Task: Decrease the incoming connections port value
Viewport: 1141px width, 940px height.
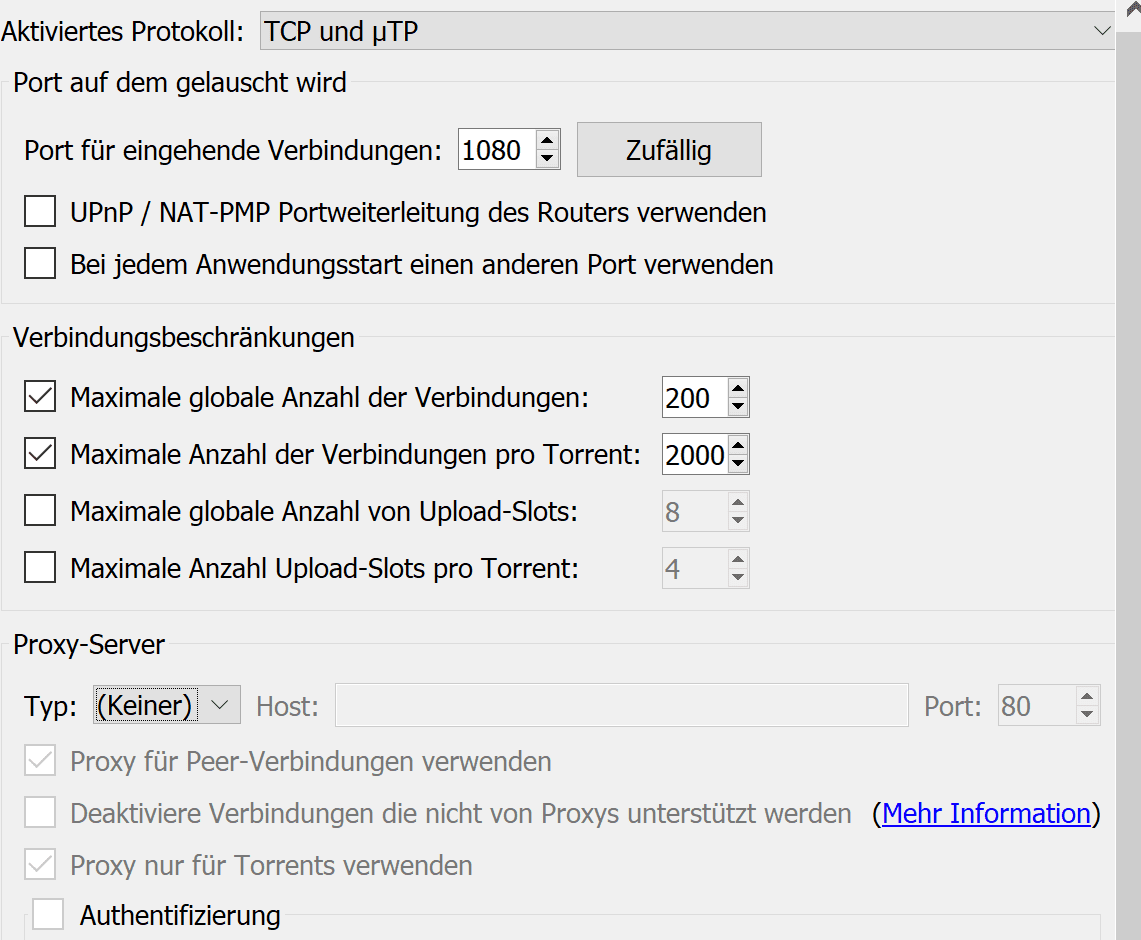Action: coord(547,158)
